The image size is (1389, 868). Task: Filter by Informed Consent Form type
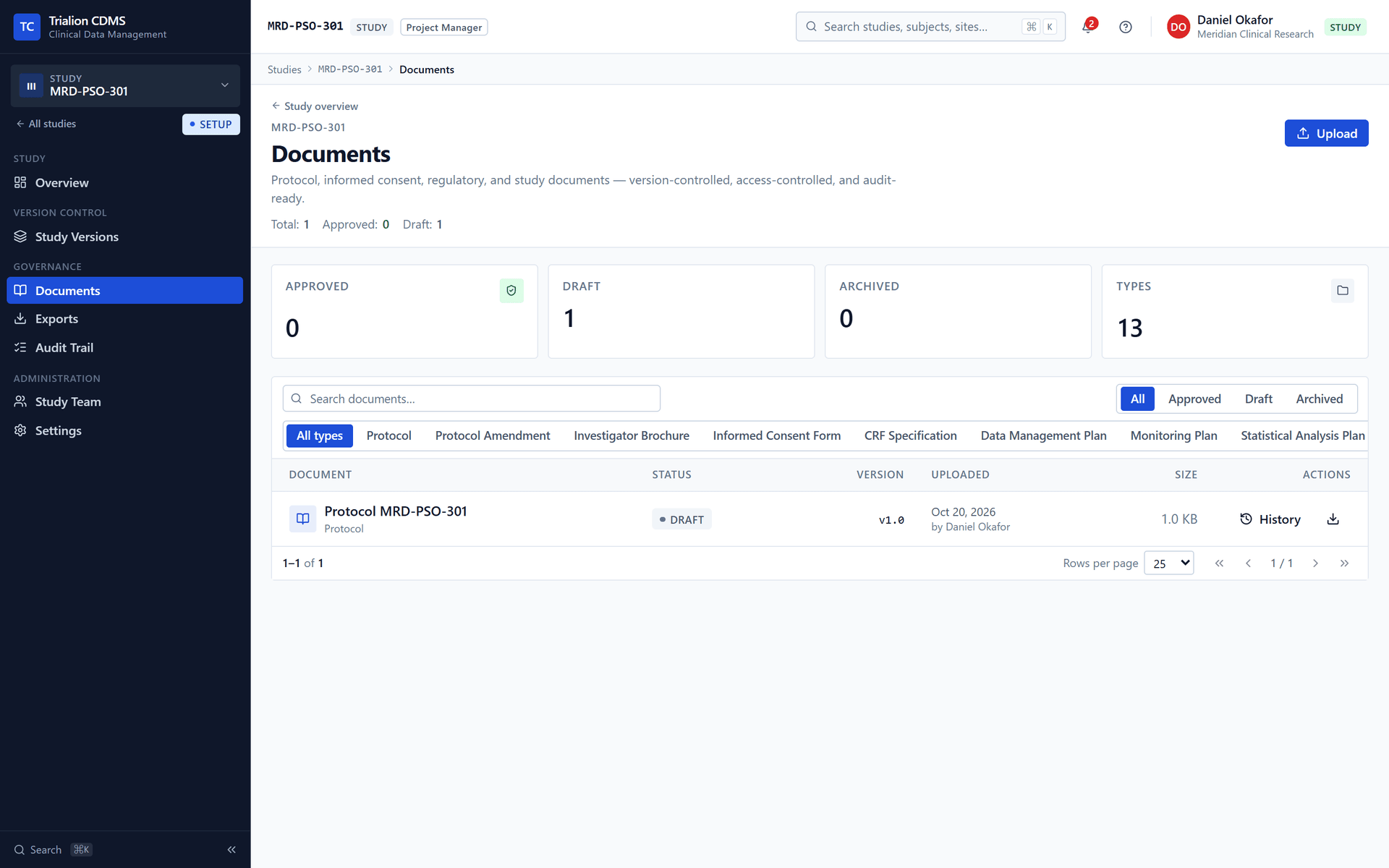pyautogui.click(x=776, y=435)
